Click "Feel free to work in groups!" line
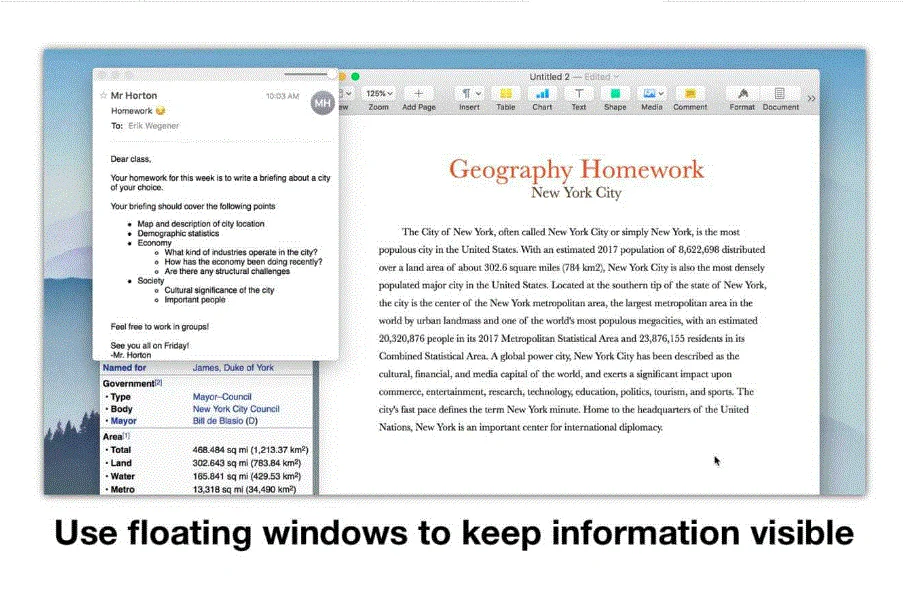Image resolution: width=903 pixels, height=593 pixels. [160, 326]
